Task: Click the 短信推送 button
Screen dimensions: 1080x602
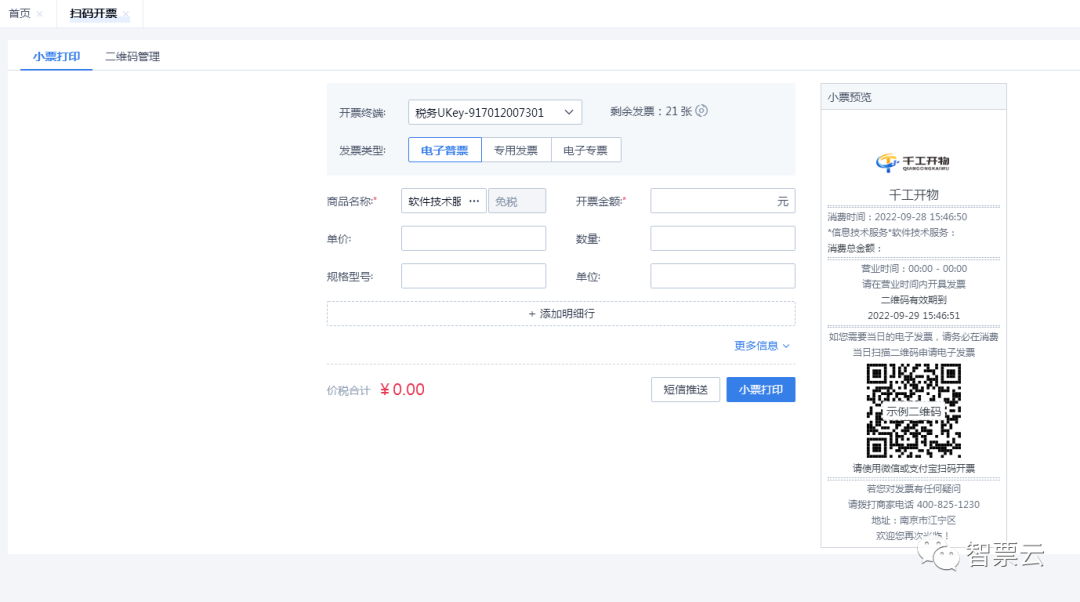Action: click(x=685, y=390)
